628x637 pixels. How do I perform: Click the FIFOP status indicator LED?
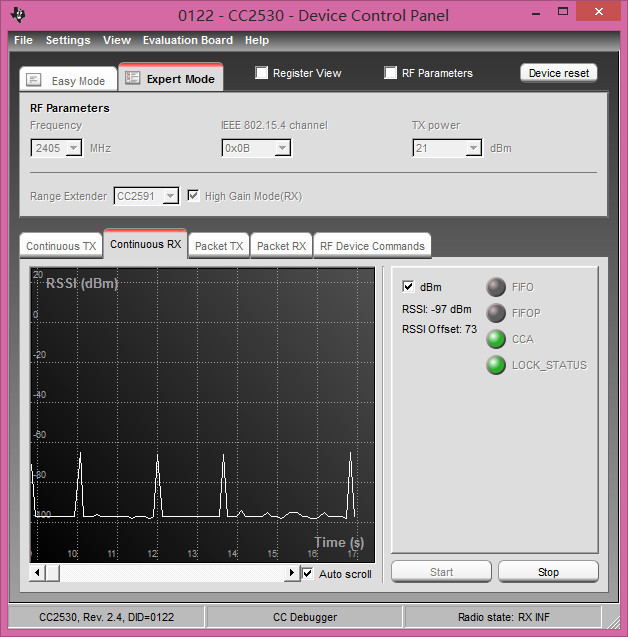coord(496,313)
